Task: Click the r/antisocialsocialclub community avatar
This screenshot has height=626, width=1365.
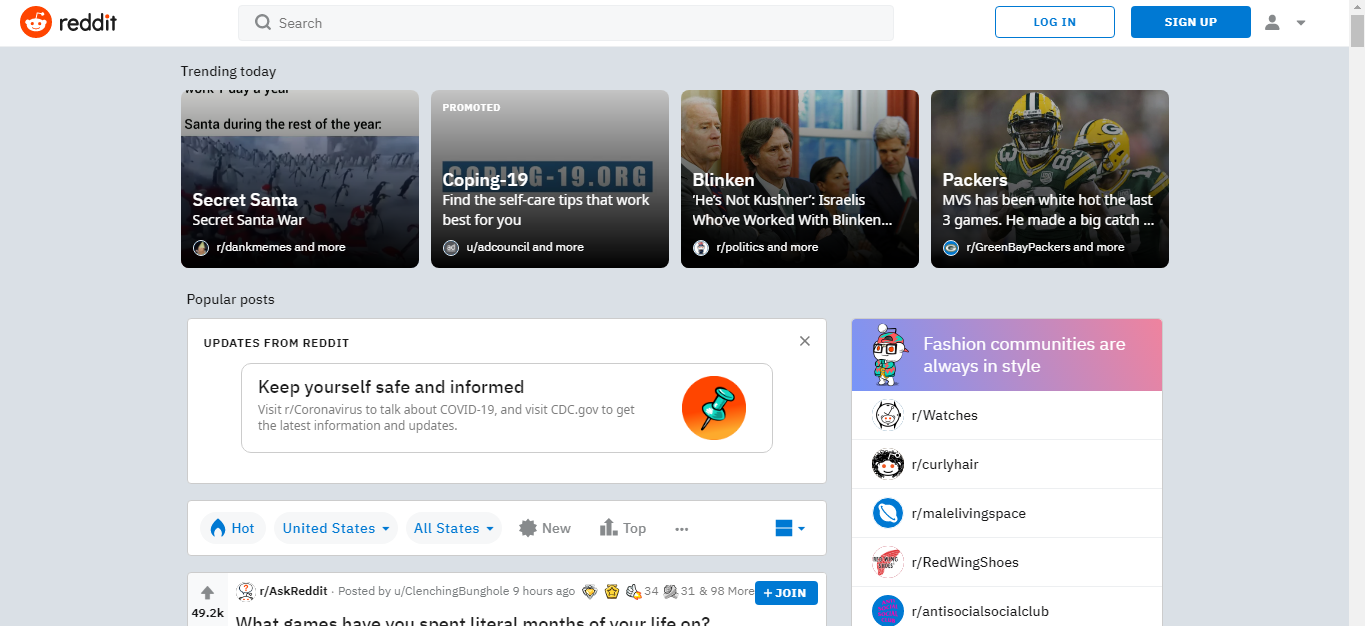Action: point(888,611)
